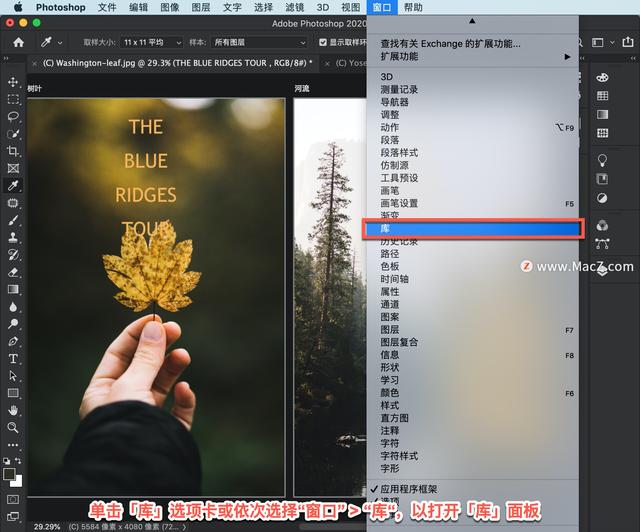Screen dimensions: 640x532
Task: Toggle Quick Mask mode icon
Action: (13, 497)
